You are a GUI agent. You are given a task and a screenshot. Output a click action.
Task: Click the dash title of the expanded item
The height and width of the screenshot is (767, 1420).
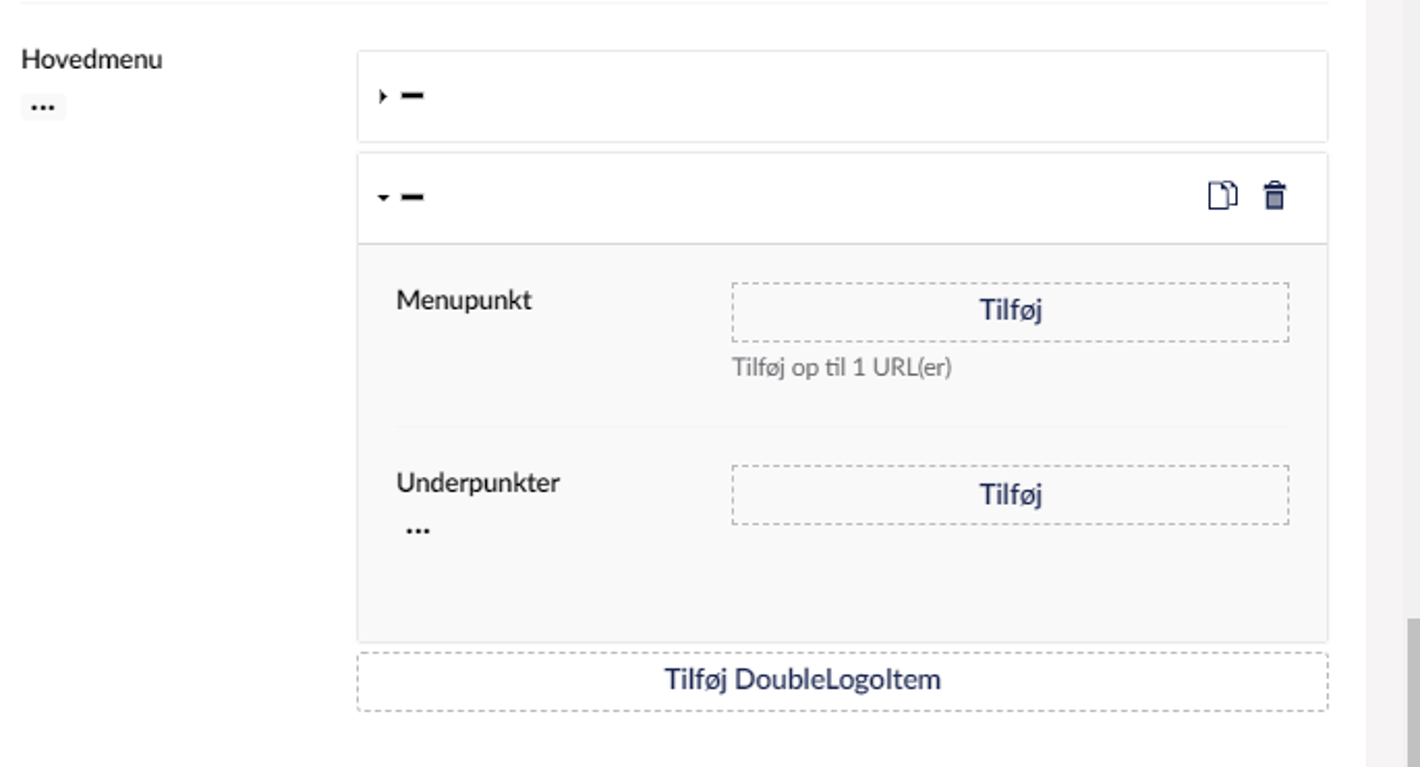[412, 197]
